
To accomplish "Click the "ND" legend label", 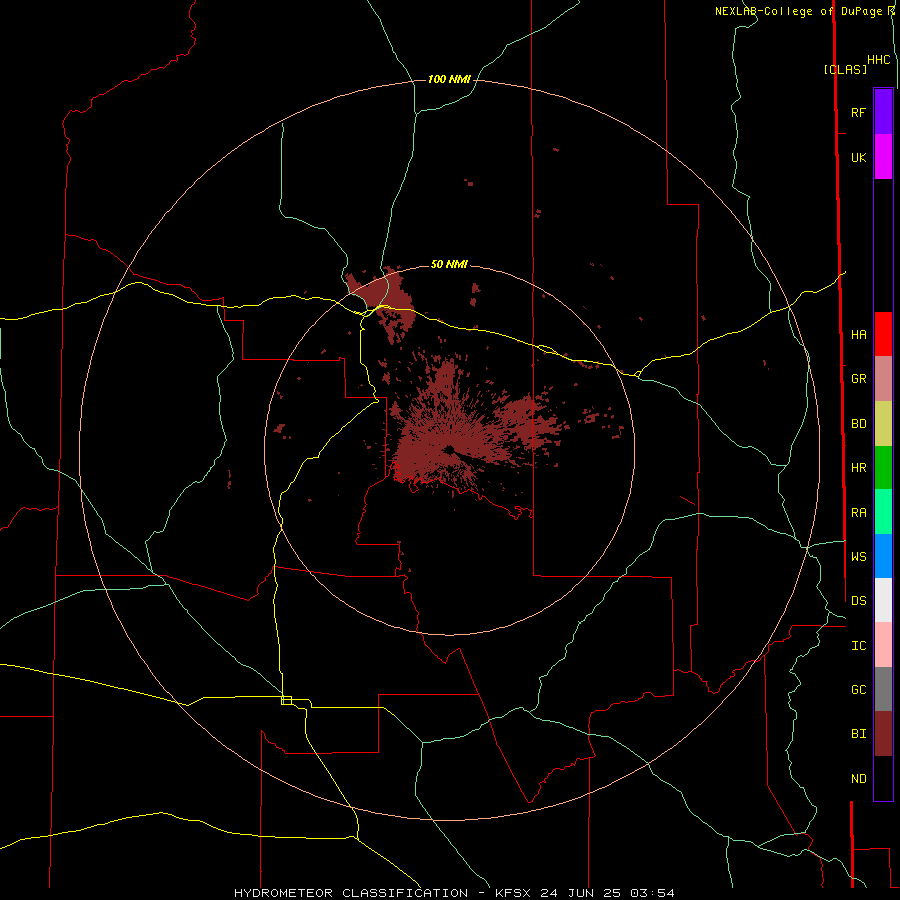I will point(858,779).
